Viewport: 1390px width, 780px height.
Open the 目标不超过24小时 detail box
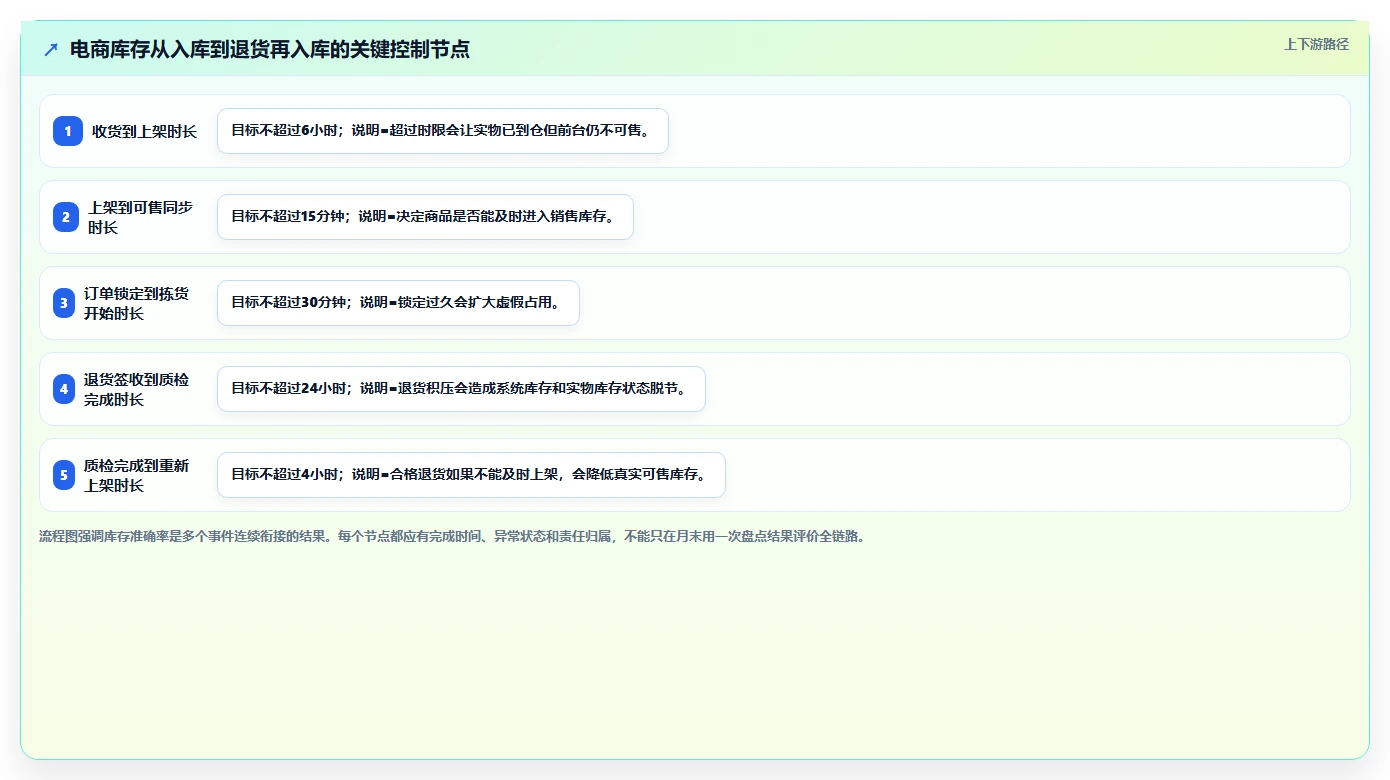tap(461, 389)
